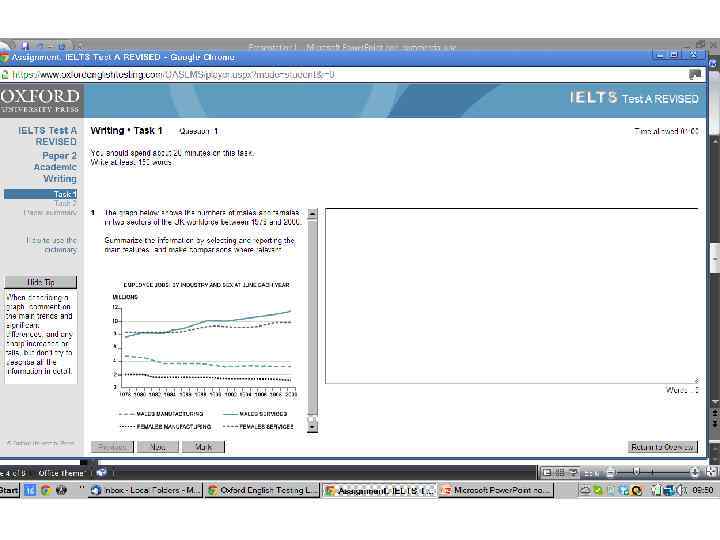
Task: Click Return to Overview button
Action: (x=663, y=447)
